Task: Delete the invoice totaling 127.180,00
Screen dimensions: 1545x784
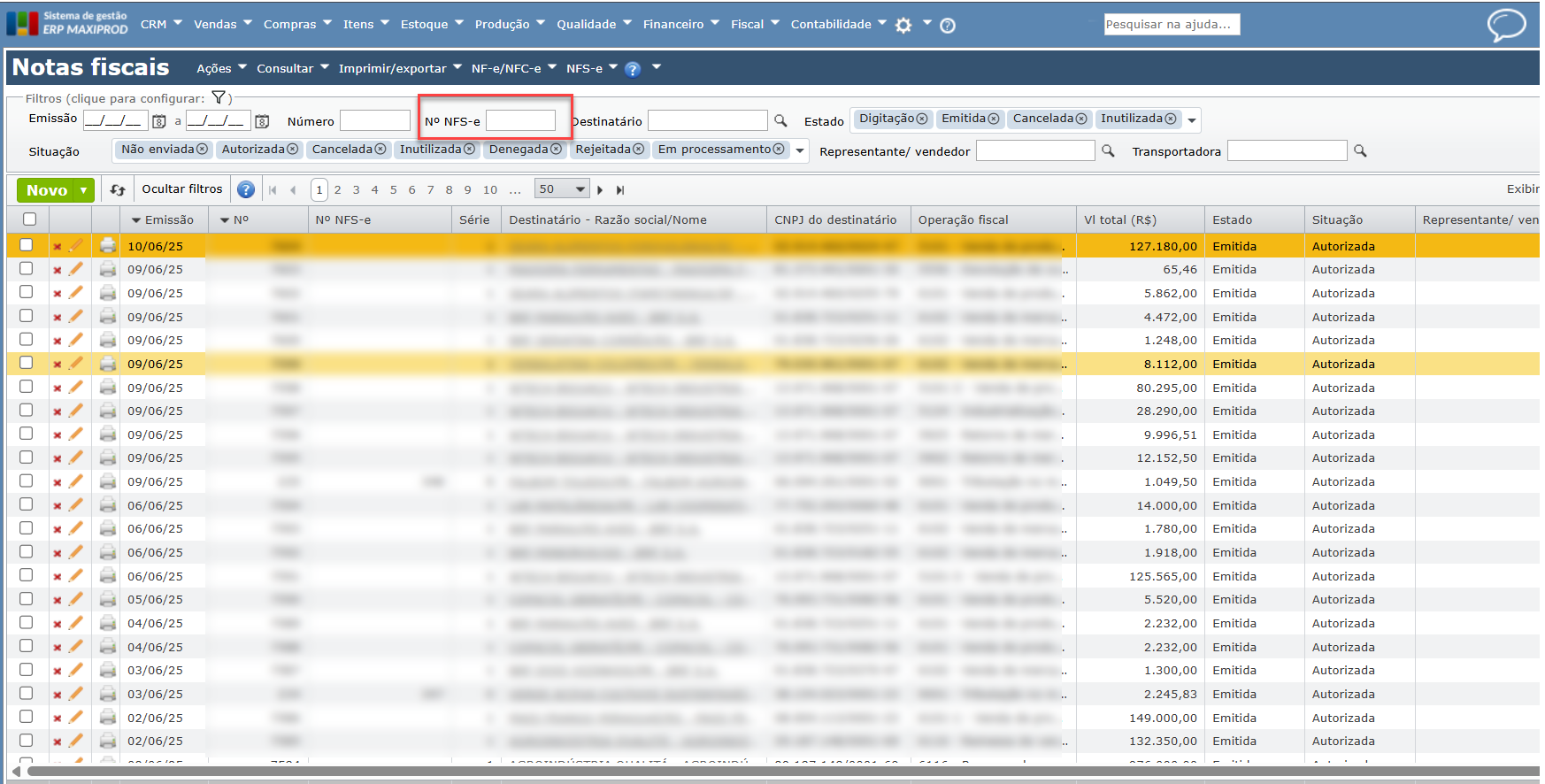Action: 58,247
